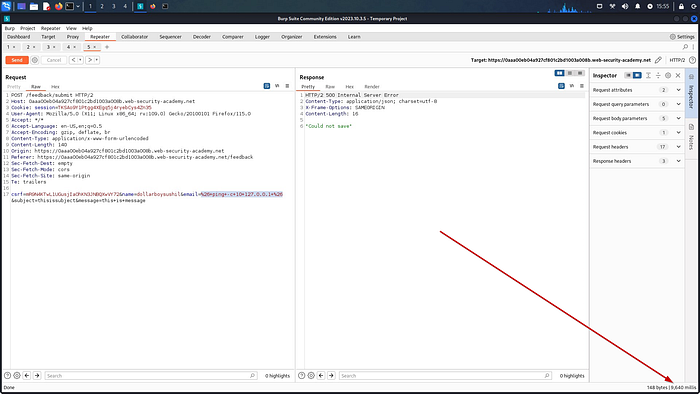The image size is (700, 394).
Task: Click the volume icon in system tray
Action: (x=625, y=6)
